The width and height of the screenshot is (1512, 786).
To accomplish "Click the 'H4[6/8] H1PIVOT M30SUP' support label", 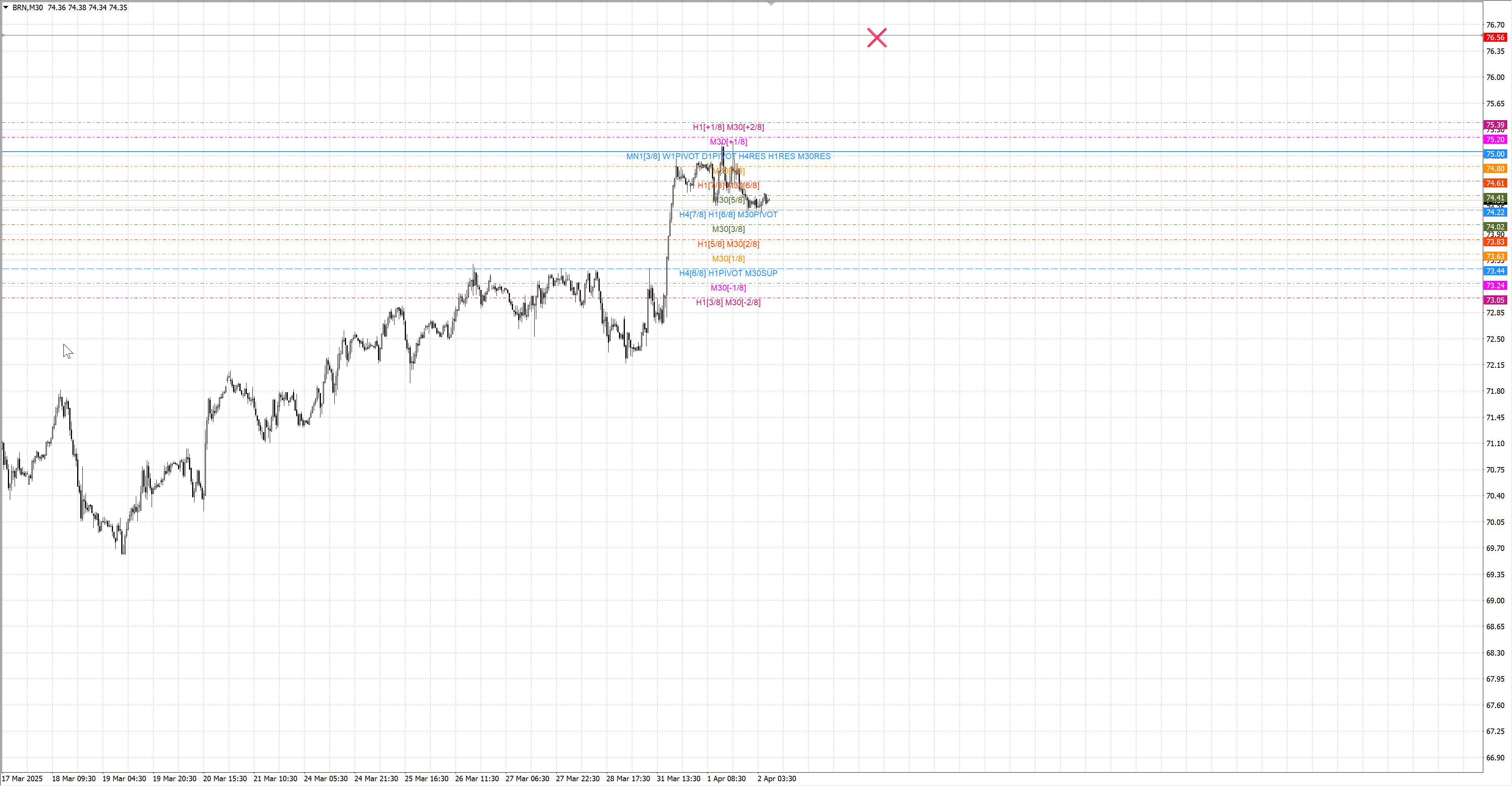I will pos(728,273).
